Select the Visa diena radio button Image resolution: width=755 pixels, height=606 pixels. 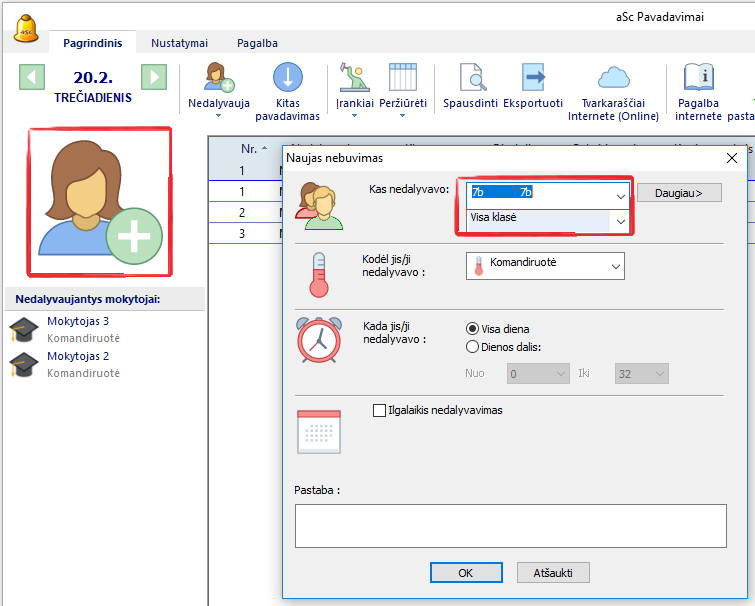coord(473,329)
